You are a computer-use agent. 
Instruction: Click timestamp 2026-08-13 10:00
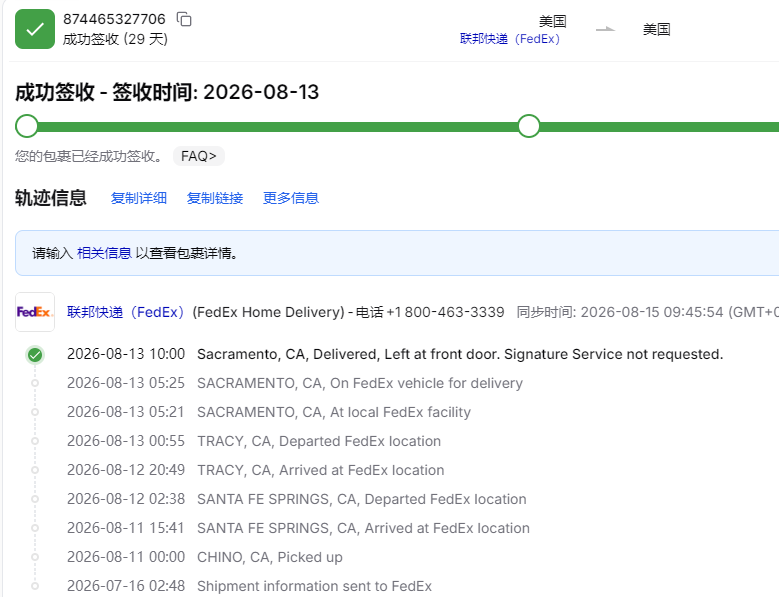pyautogui.click(x=126, y=354)
